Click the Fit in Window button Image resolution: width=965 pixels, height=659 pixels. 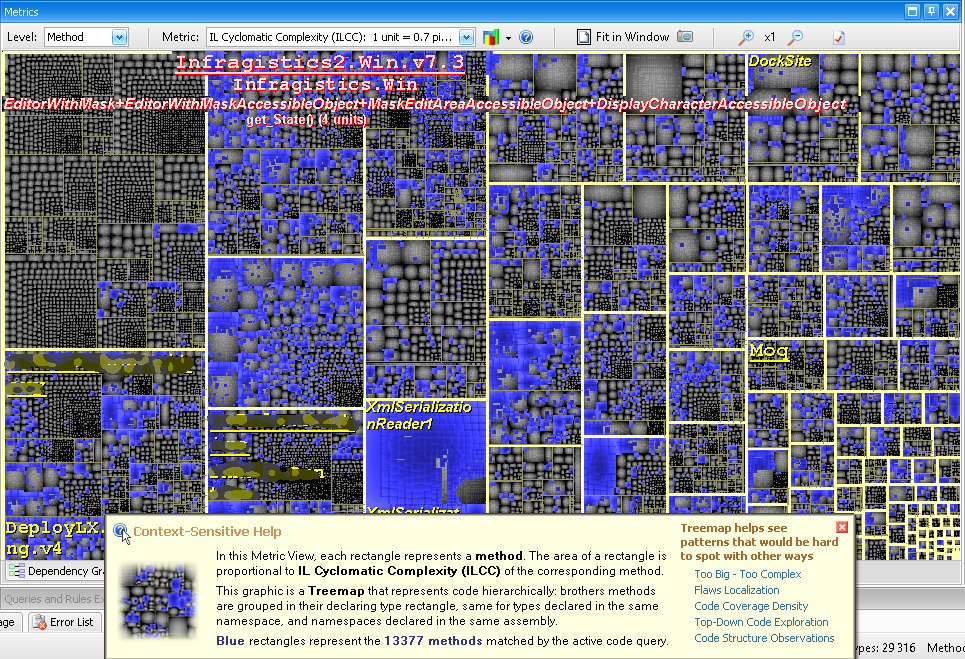tap(623, 37)
